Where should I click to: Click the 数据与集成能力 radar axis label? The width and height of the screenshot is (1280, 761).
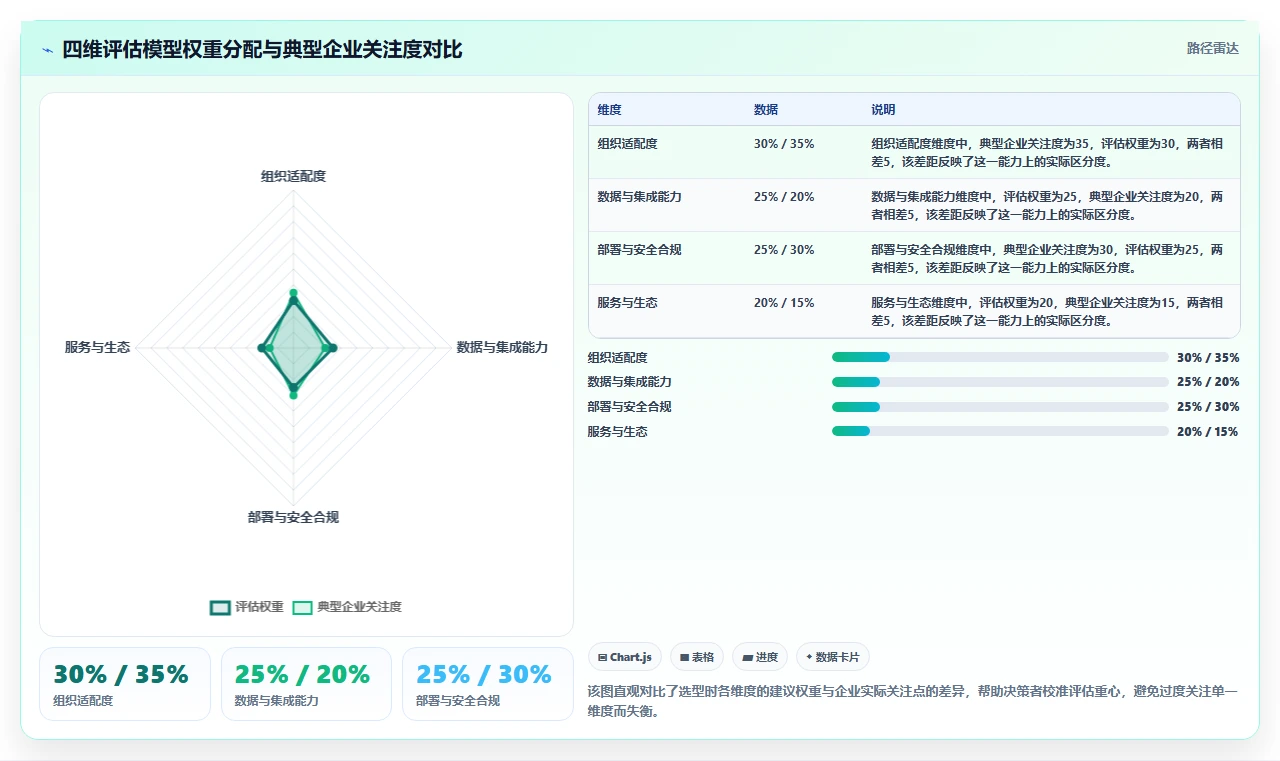(x=502, y=347)
